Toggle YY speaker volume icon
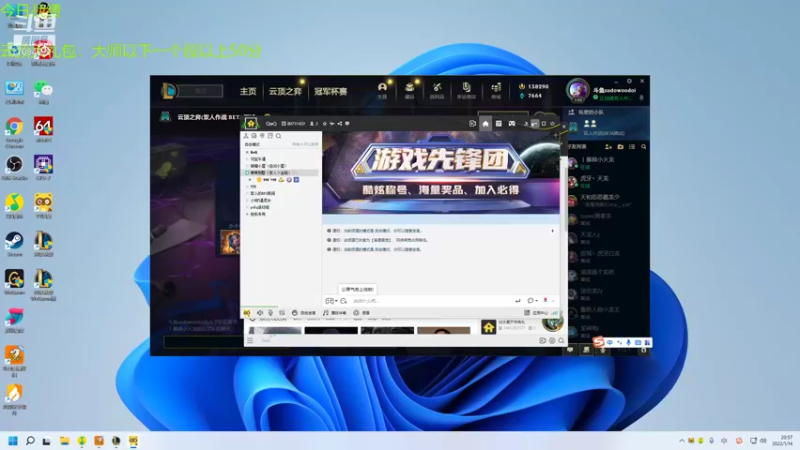The image size is (800, 450). click(x=260, y=313)
